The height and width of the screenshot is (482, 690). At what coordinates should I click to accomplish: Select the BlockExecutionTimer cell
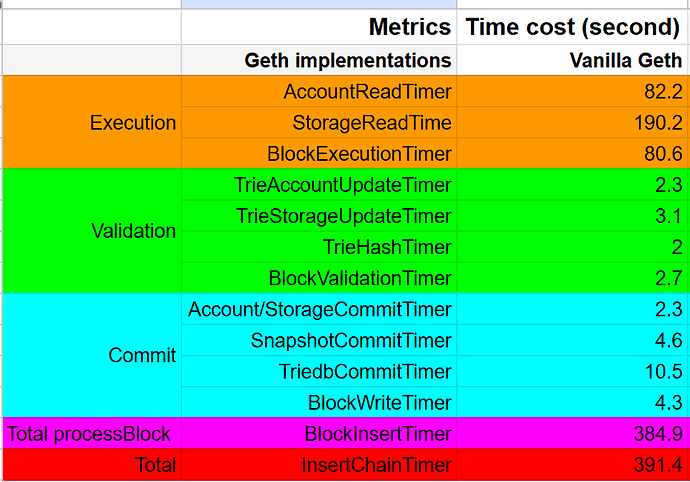tap(319, 153)
